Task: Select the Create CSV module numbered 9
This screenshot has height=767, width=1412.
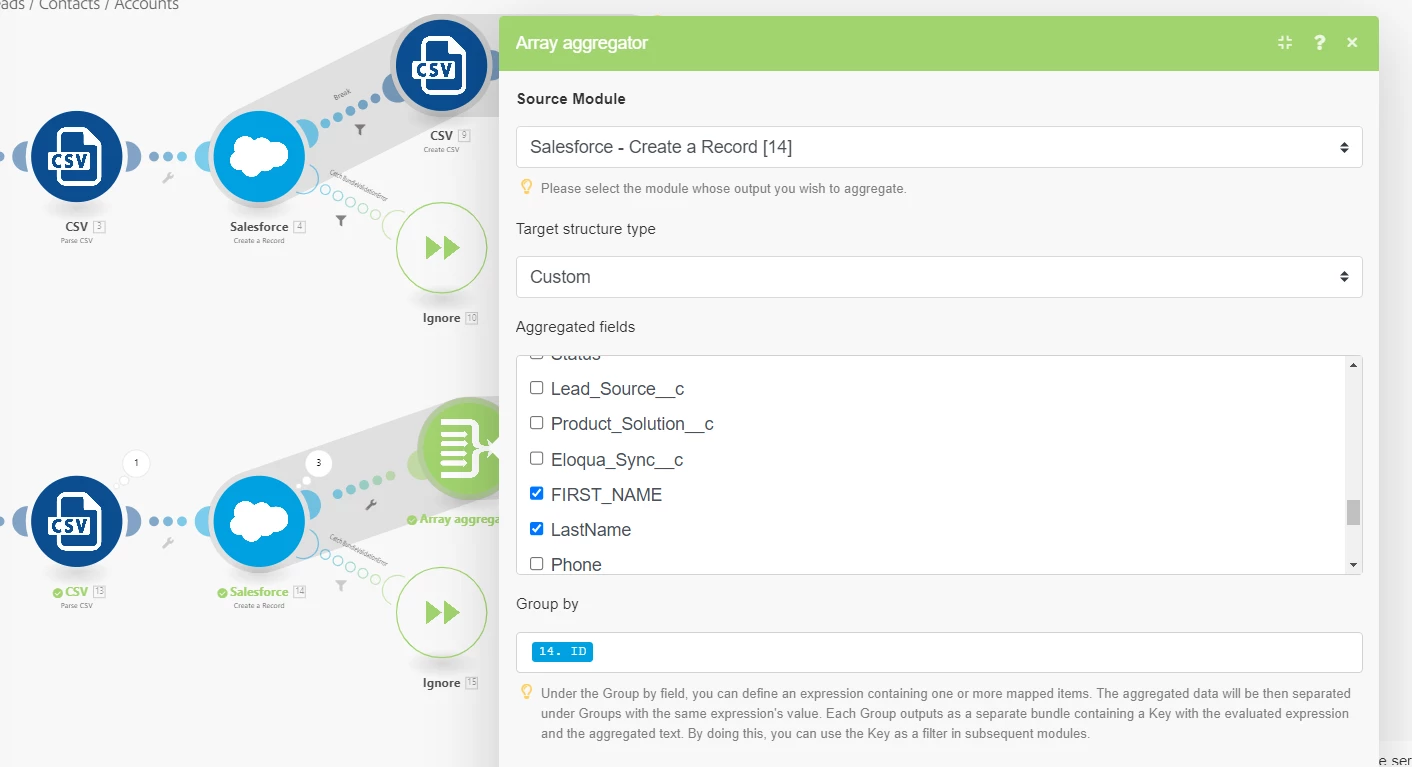Action: [441, 66]
